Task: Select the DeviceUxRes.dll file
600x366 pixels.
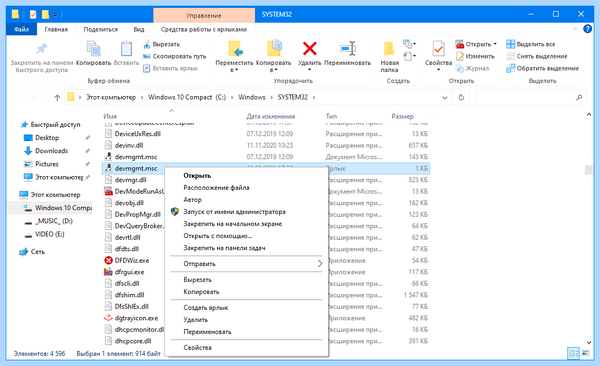Action: 138,134
